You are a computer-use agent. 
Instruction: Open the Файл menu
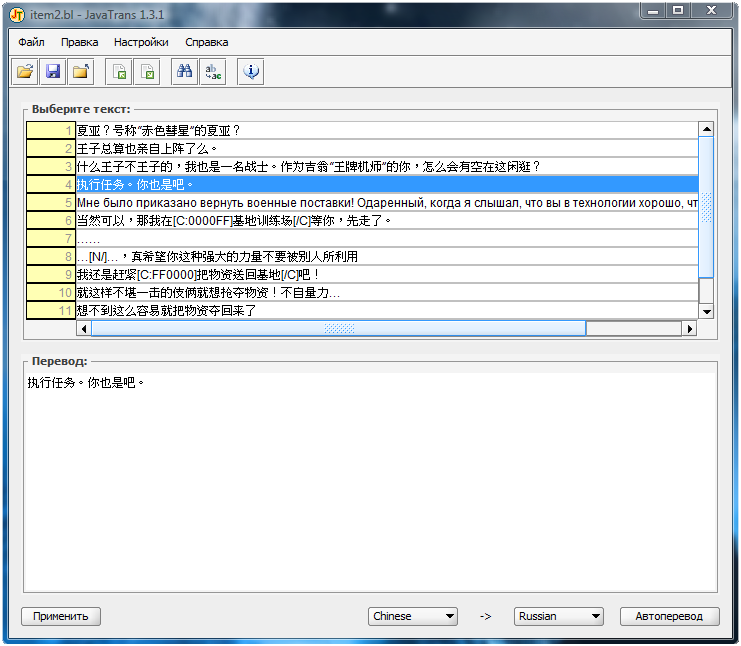tap(31, 42)
